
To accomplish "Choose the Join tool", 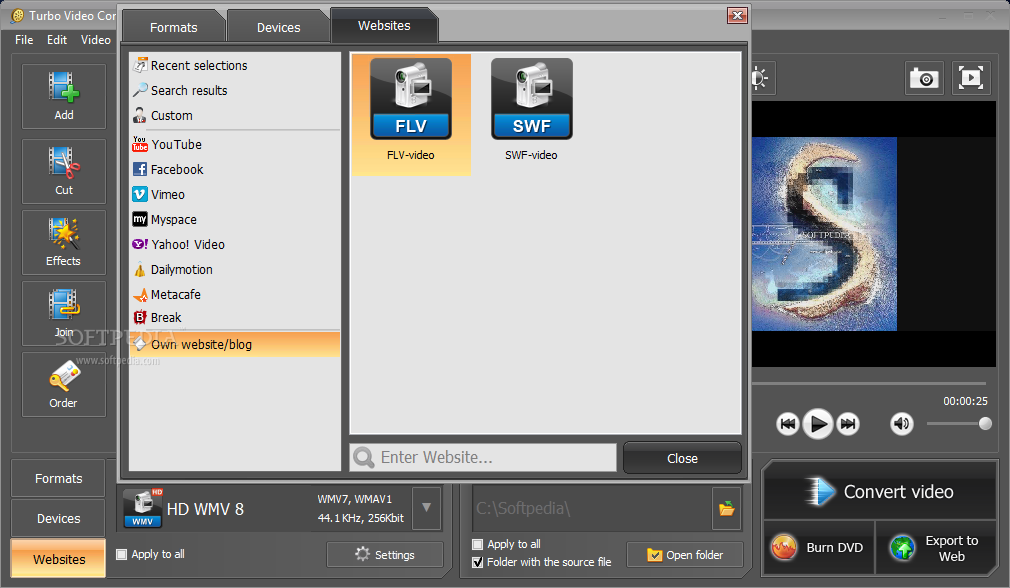I will point(64,314).
